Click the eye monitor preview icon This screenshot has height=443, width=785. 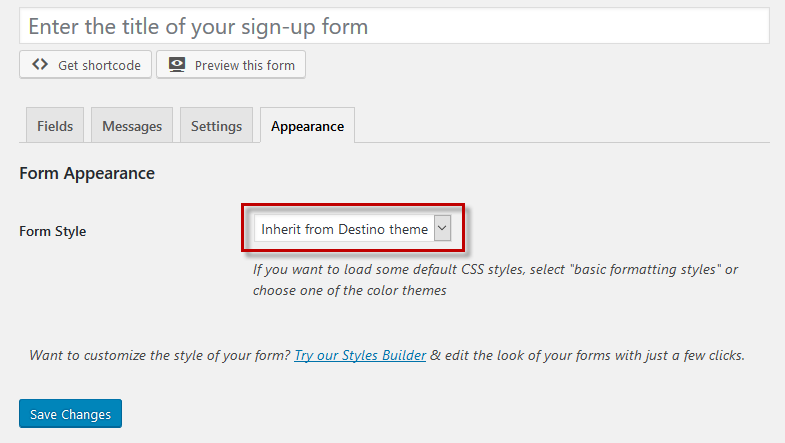[x=177, y=65]
